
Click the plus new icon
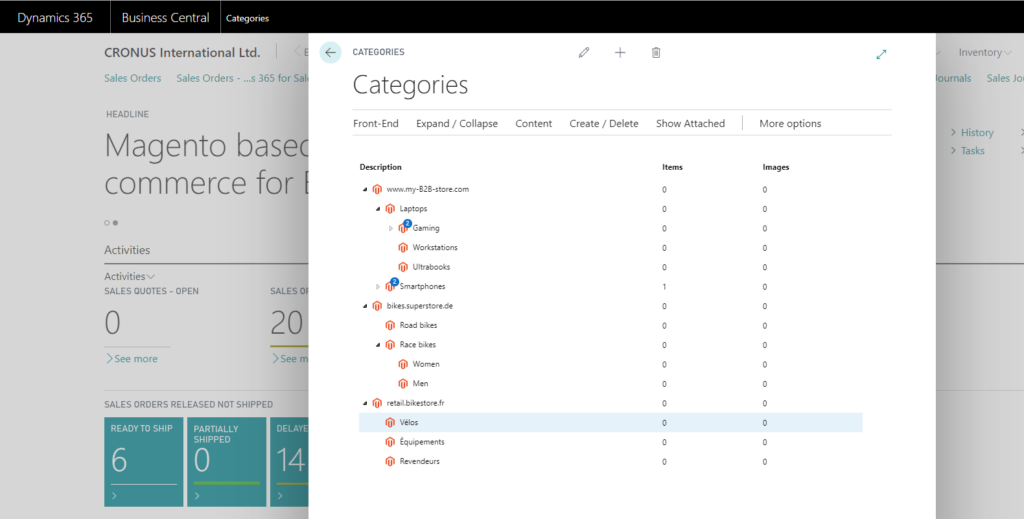[620, 52]
